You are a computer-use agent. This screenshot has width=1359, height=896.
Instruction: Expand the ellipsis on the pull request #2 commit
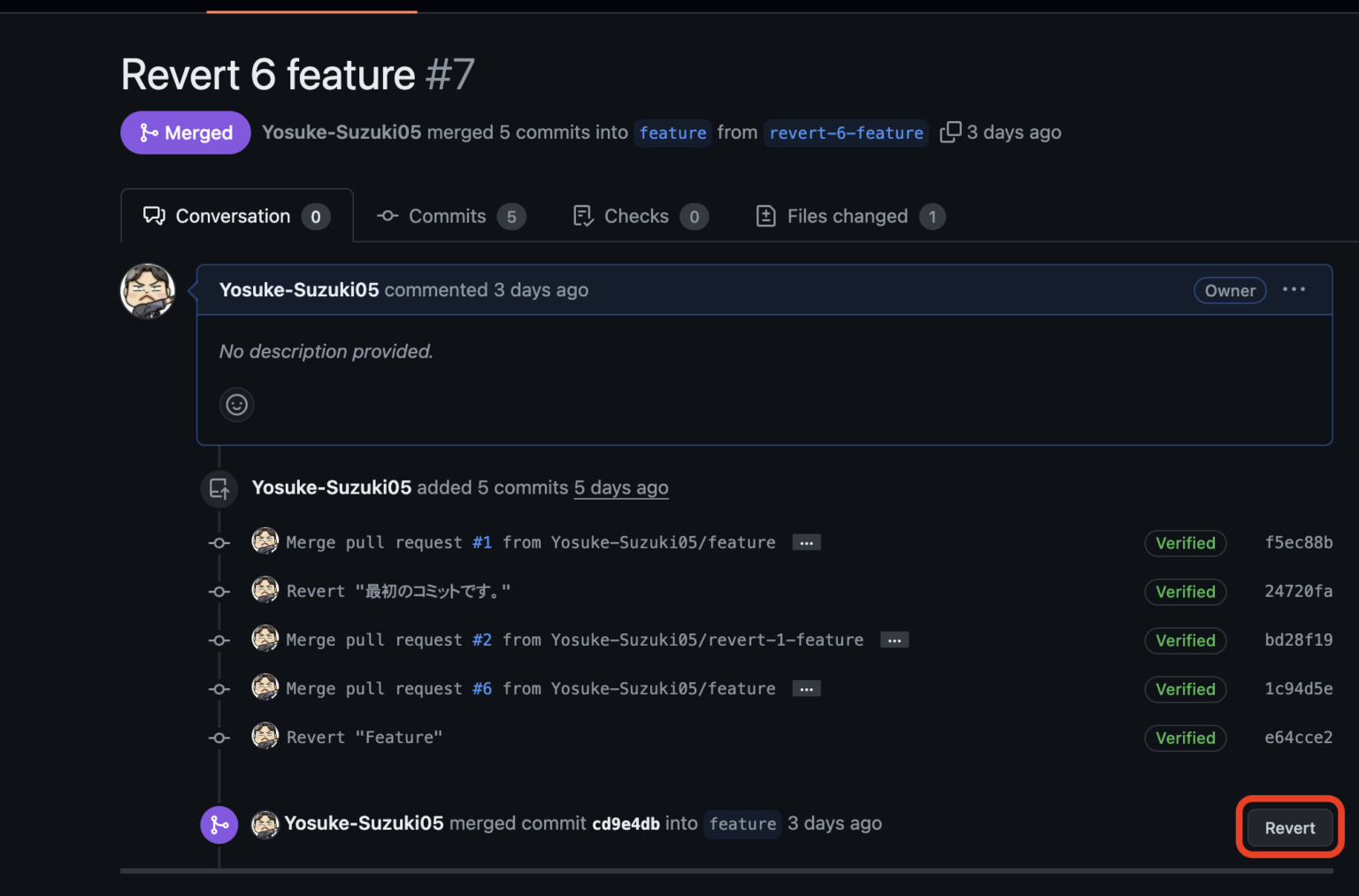click(x=894, y=639)
